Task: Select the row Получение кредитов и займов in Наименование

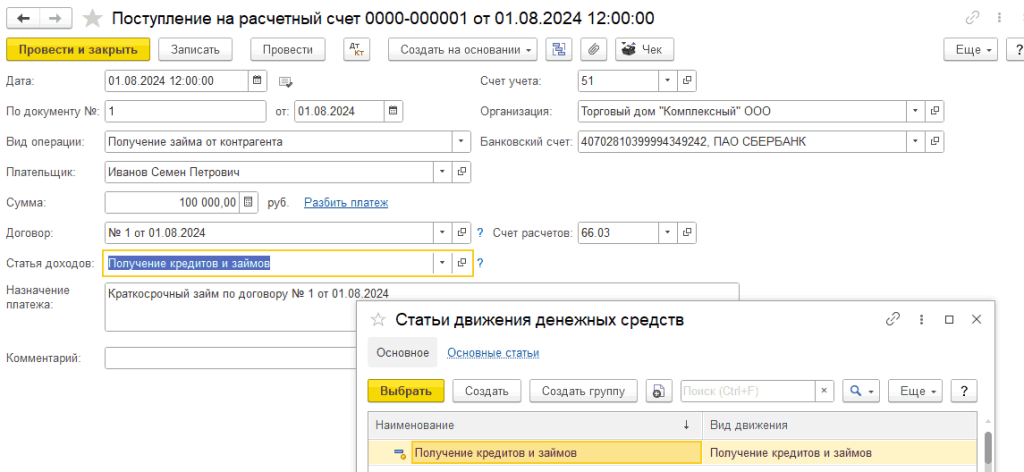Action: 556,452
